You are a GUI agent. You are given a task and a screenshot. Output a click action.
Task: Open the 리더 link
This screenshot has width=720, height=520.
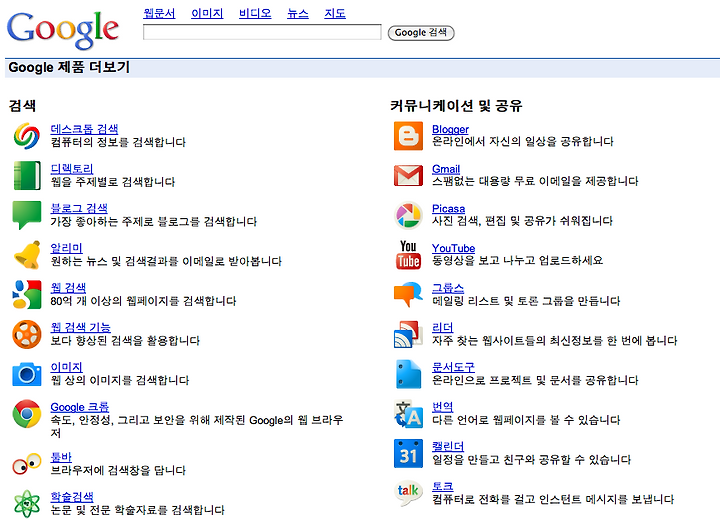(x=443, y=327)
